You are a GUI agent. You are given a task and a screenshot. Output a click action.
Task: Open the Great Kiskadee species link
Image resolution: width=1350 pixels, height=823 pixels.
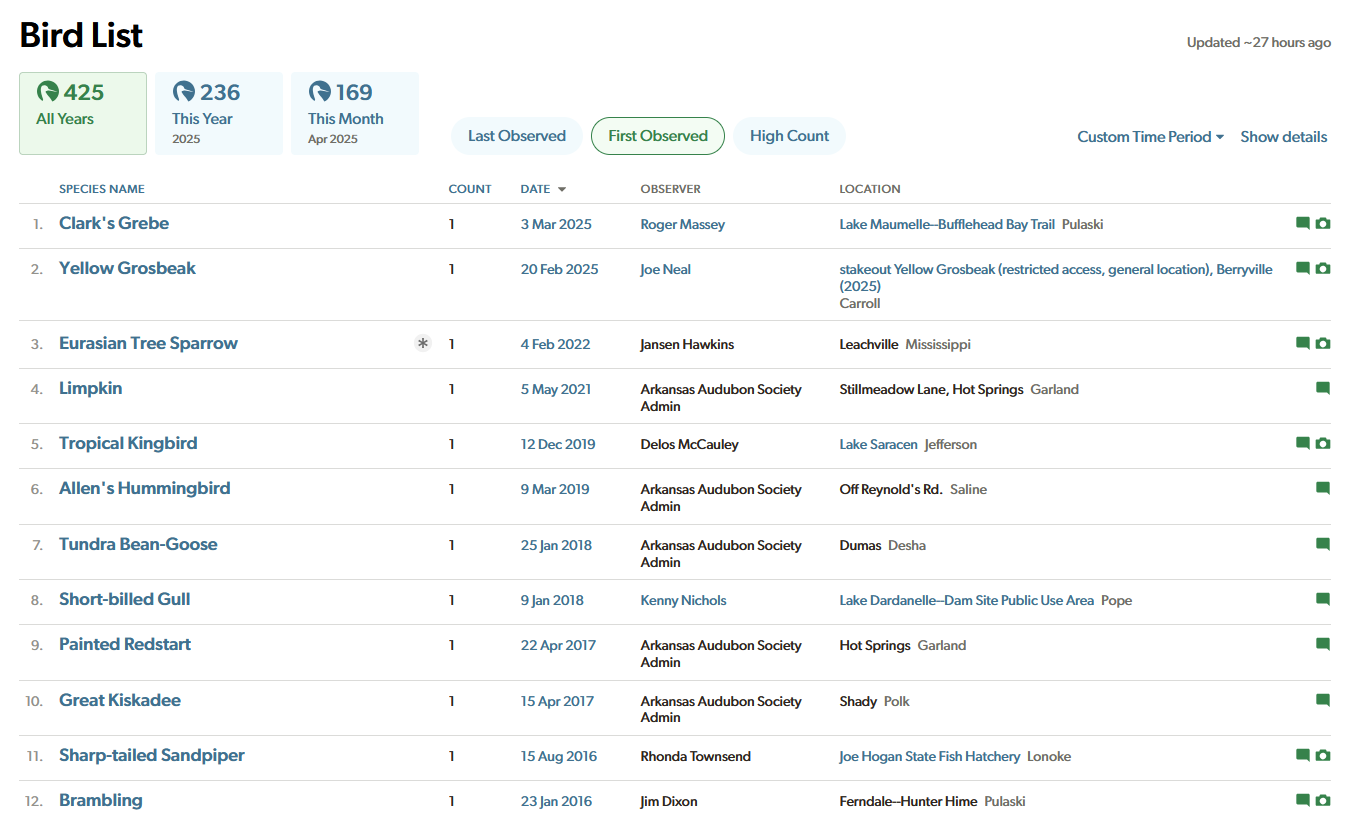120,700
